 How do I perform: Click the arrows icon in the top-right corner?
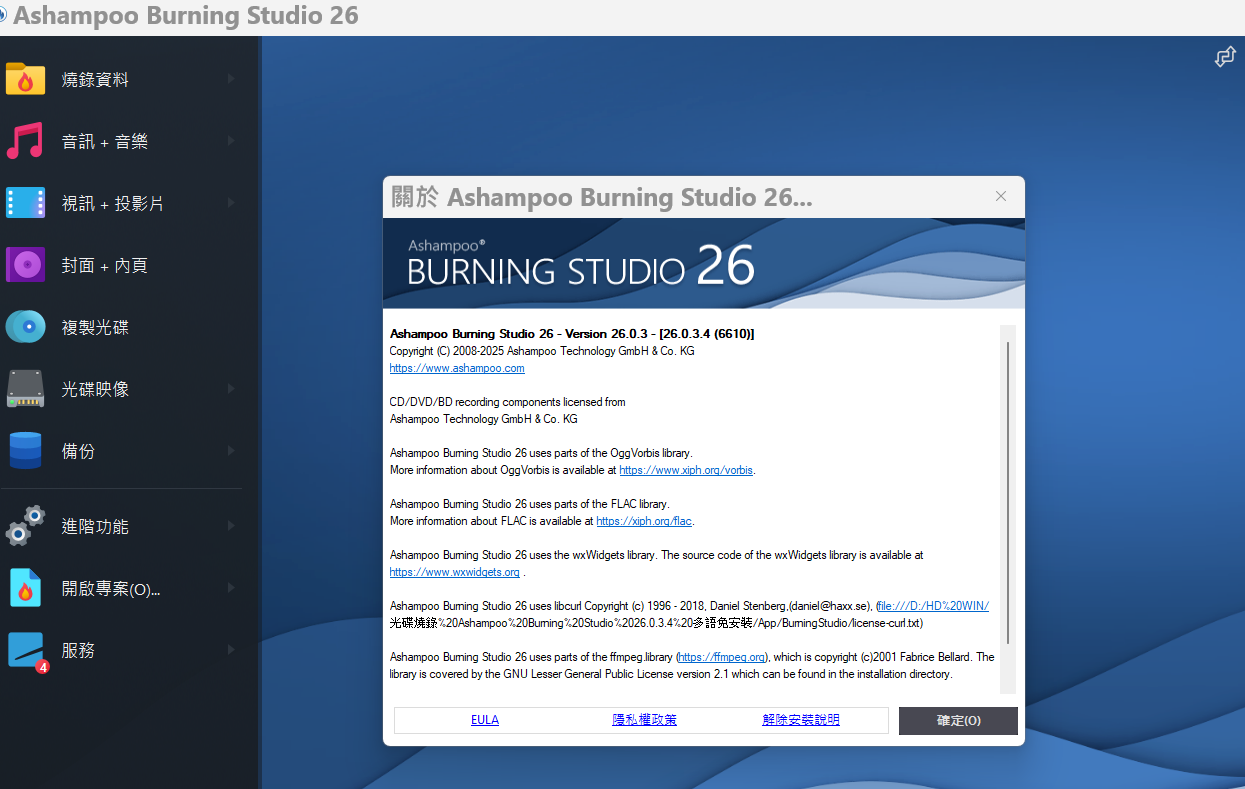[1224, 58]
